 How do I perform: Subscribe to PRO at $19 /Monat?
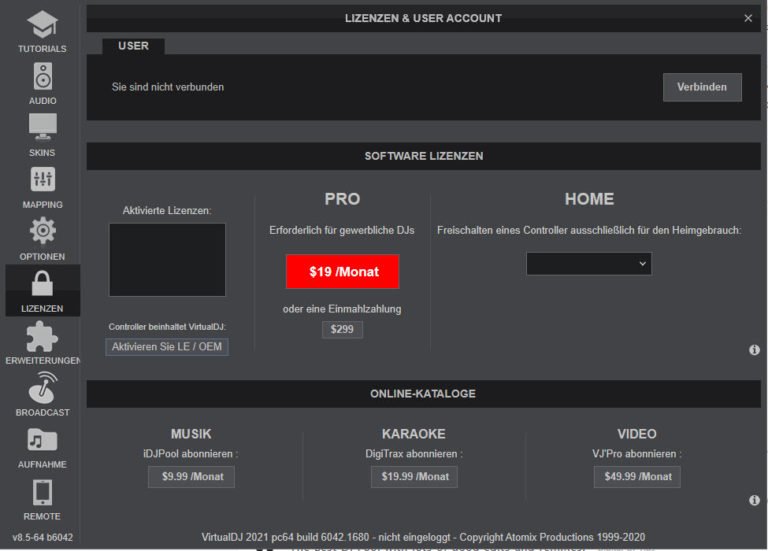342,271
